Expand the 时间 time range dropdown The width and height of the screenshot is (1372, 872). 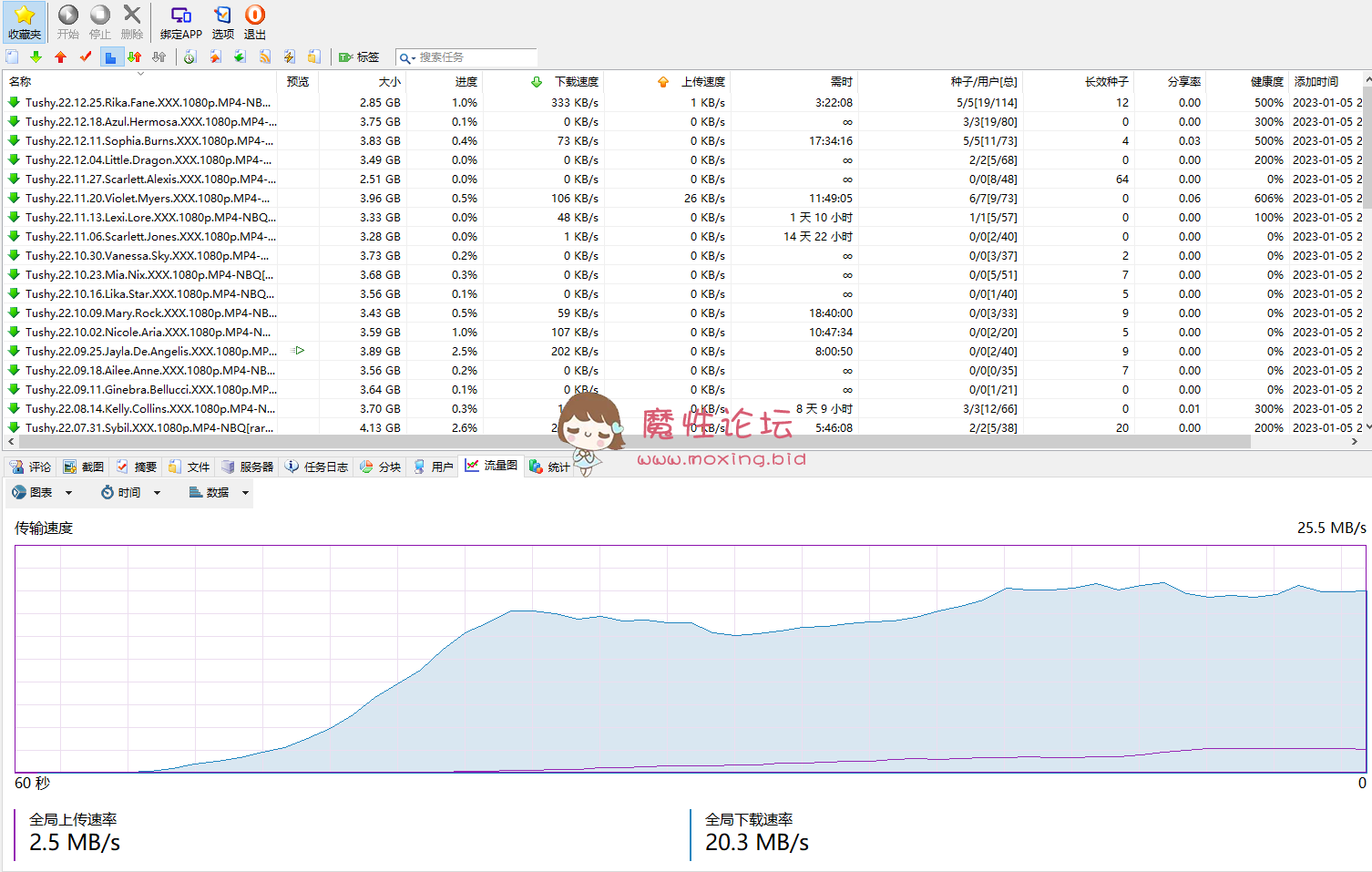tap(130, 493)
